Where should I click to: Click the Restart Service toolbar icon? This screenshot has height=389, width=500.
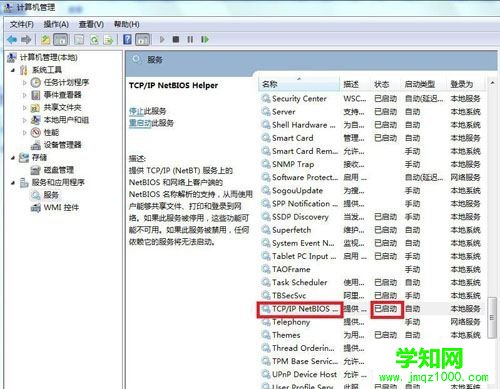point(205,40)
